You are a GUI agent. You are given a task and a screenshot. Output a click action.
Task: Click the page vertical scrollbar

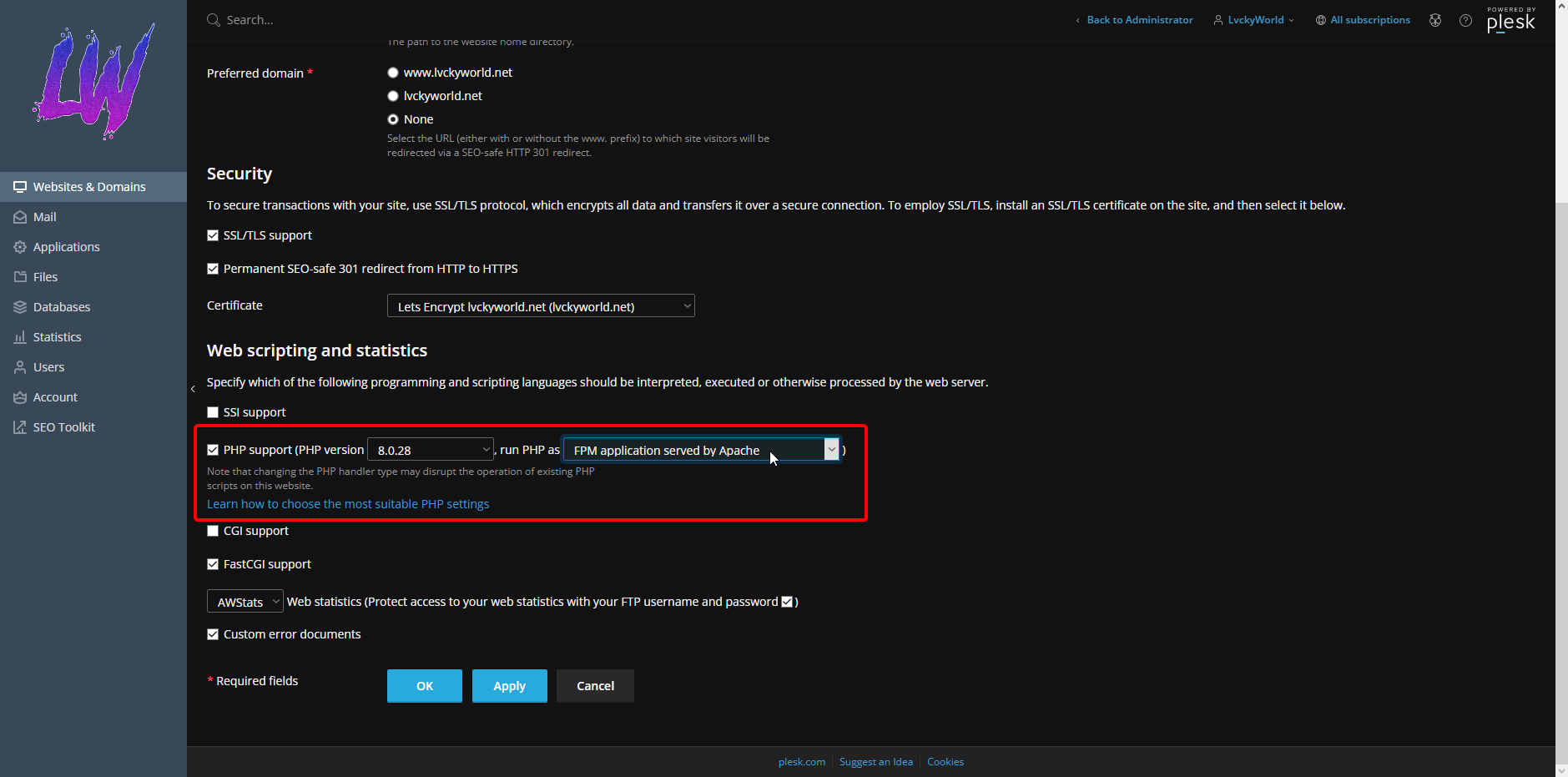tap(1561, 417)
